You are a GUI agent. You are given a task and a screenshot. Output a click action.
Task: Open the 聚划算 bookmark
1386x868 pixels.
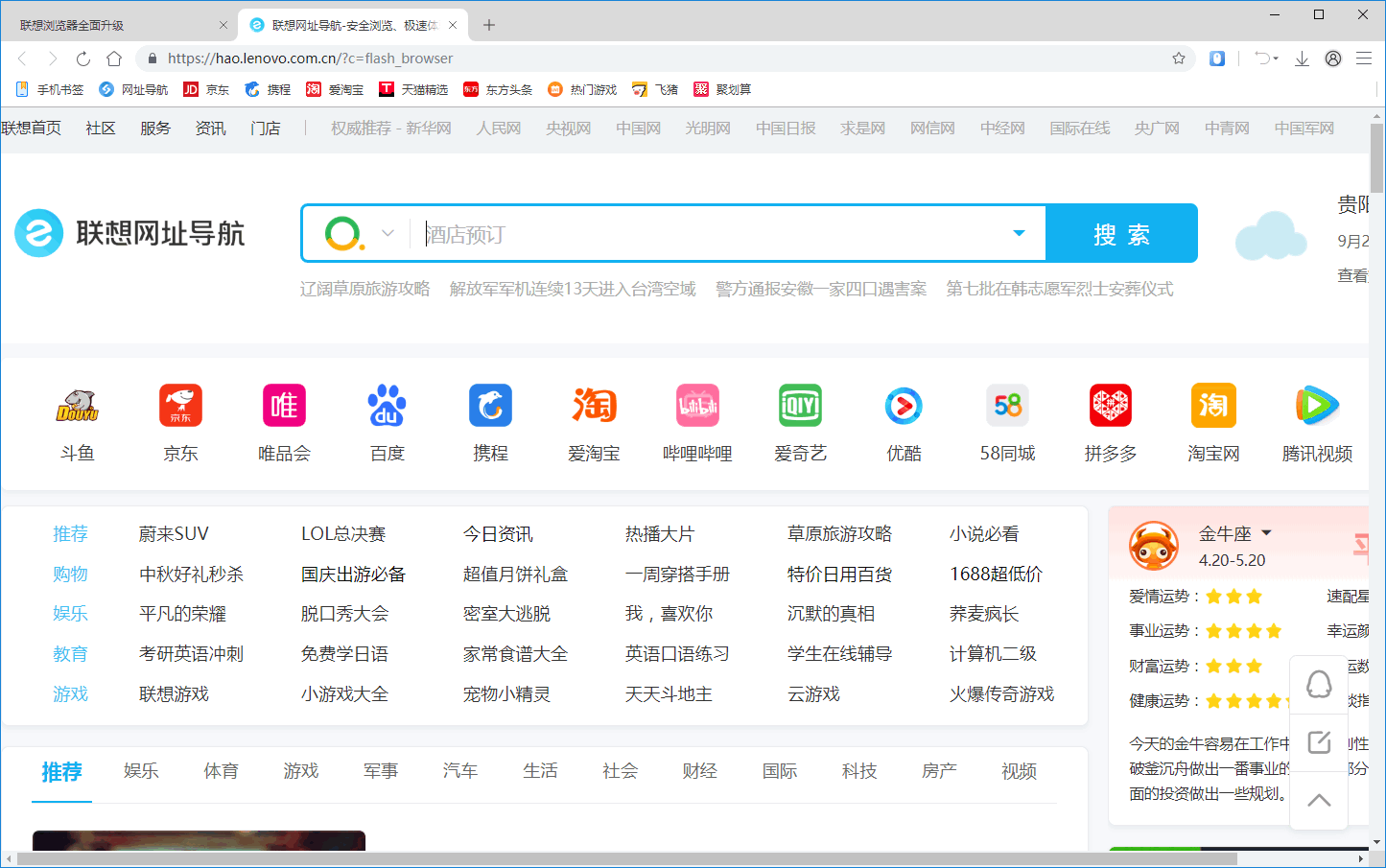click(x=722, y=89)
